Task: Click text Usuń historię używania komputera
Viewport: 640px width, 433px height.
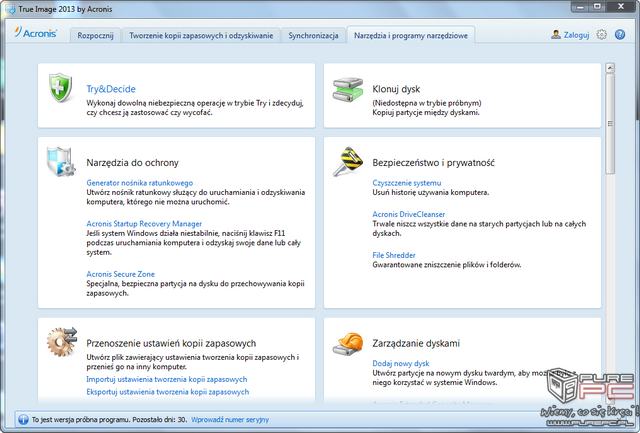Action: click(x=431, y=192)
